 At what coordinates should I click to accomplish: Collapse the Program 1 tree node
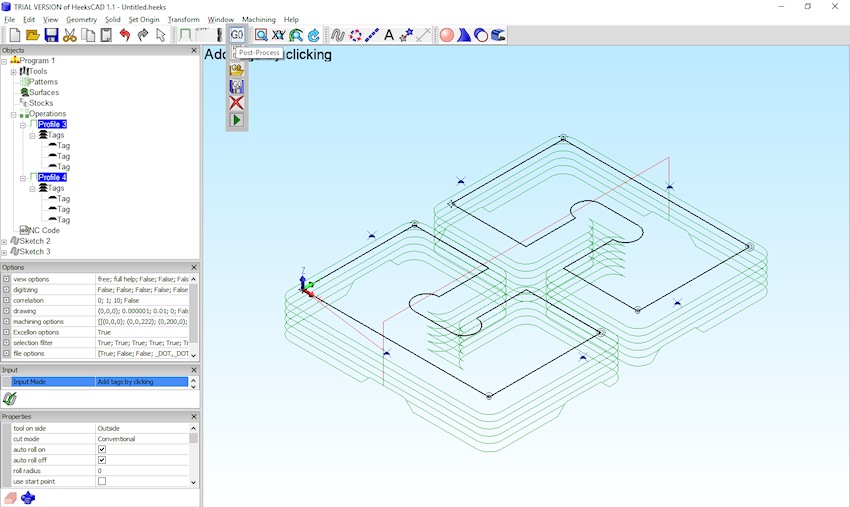pyautogui.click(x=4, y=61)
